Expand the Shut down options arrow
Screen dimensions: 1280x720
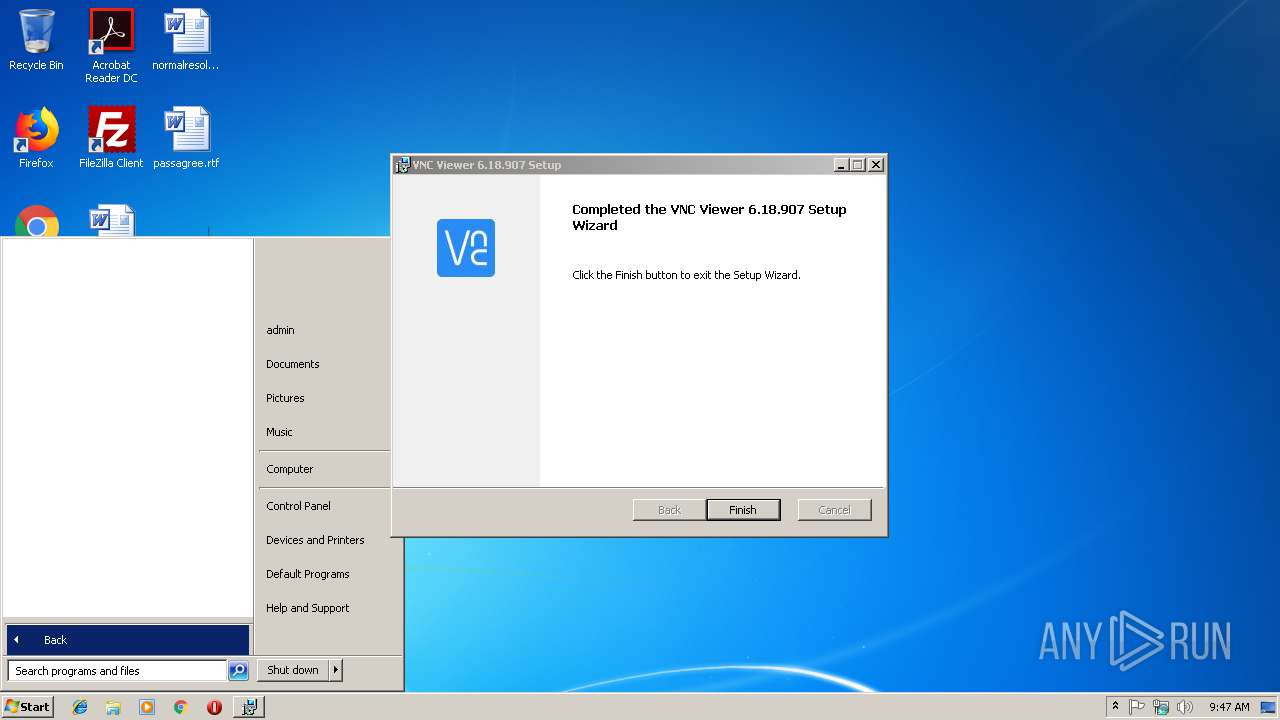click(336, 670)
